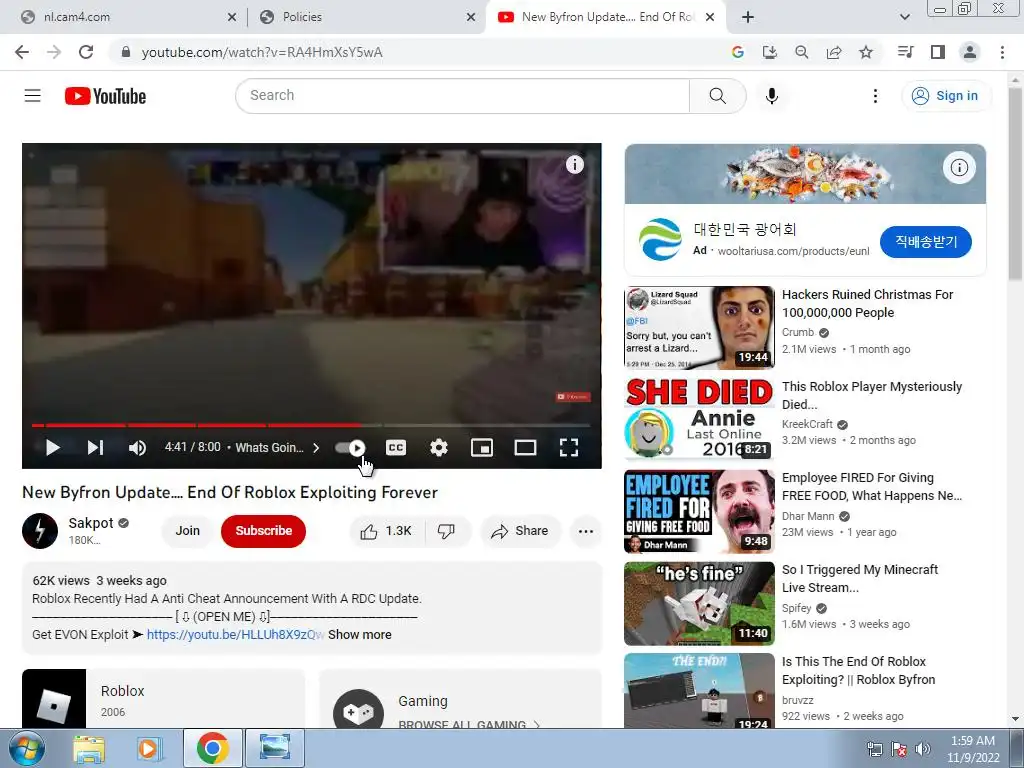Open the Roblox game card
The image size is (1024, 768).
pyautogui.click(x=163, y=699)
